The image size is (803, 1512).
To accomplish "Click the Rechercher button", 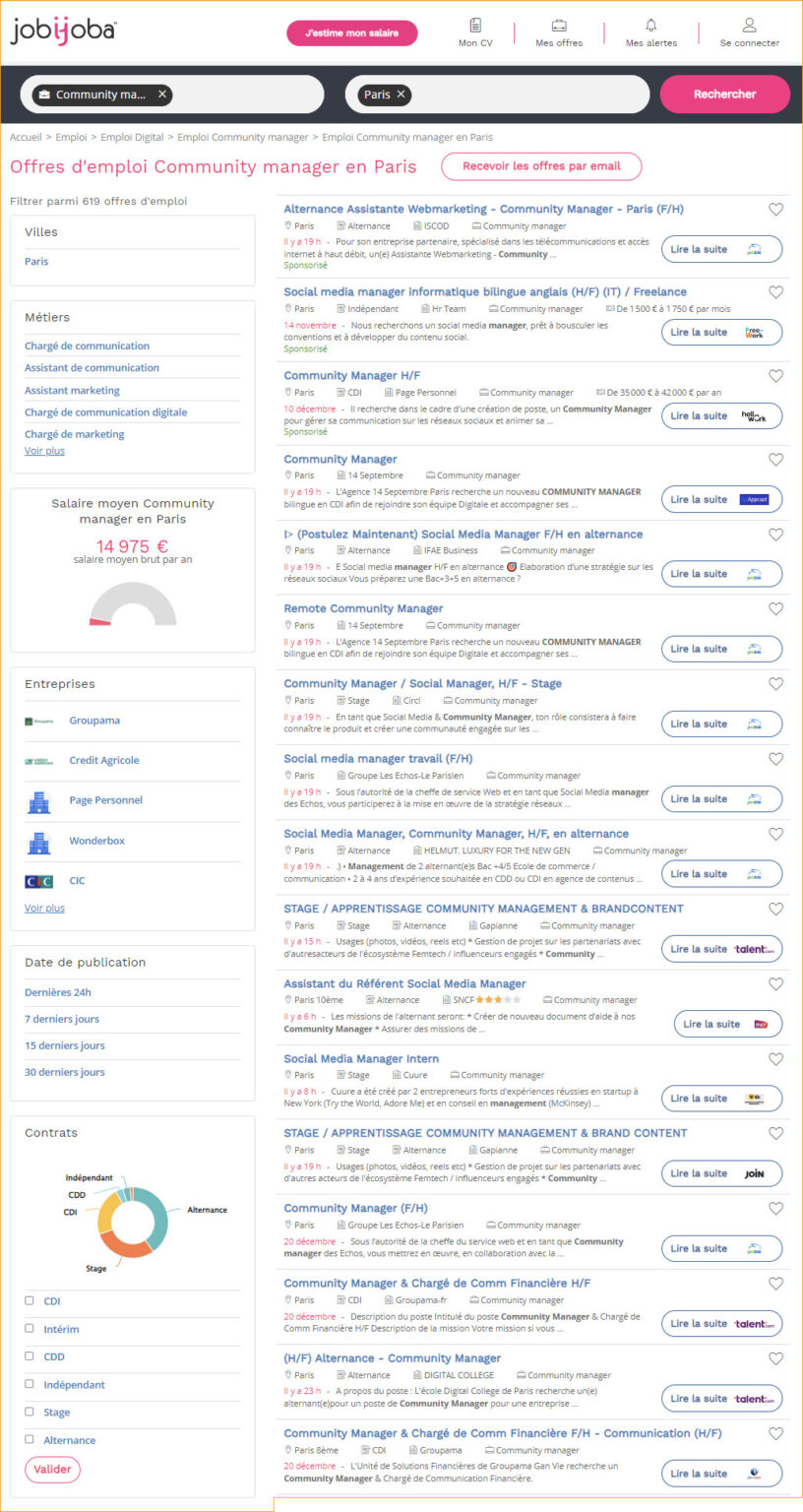I will pos(724,93).
